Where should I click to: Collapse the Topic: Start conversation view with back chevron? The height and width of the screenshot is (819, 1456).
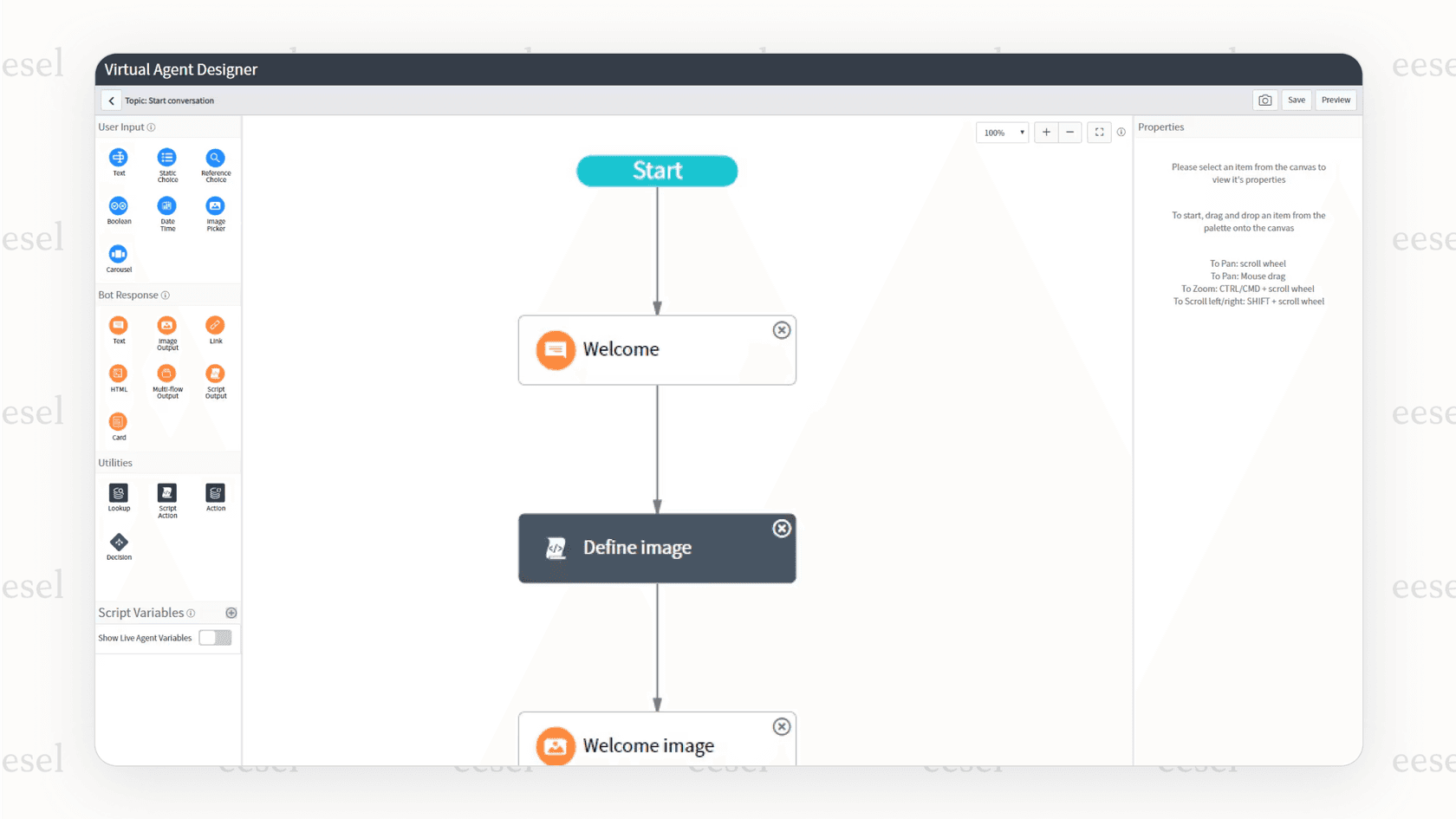111,100
